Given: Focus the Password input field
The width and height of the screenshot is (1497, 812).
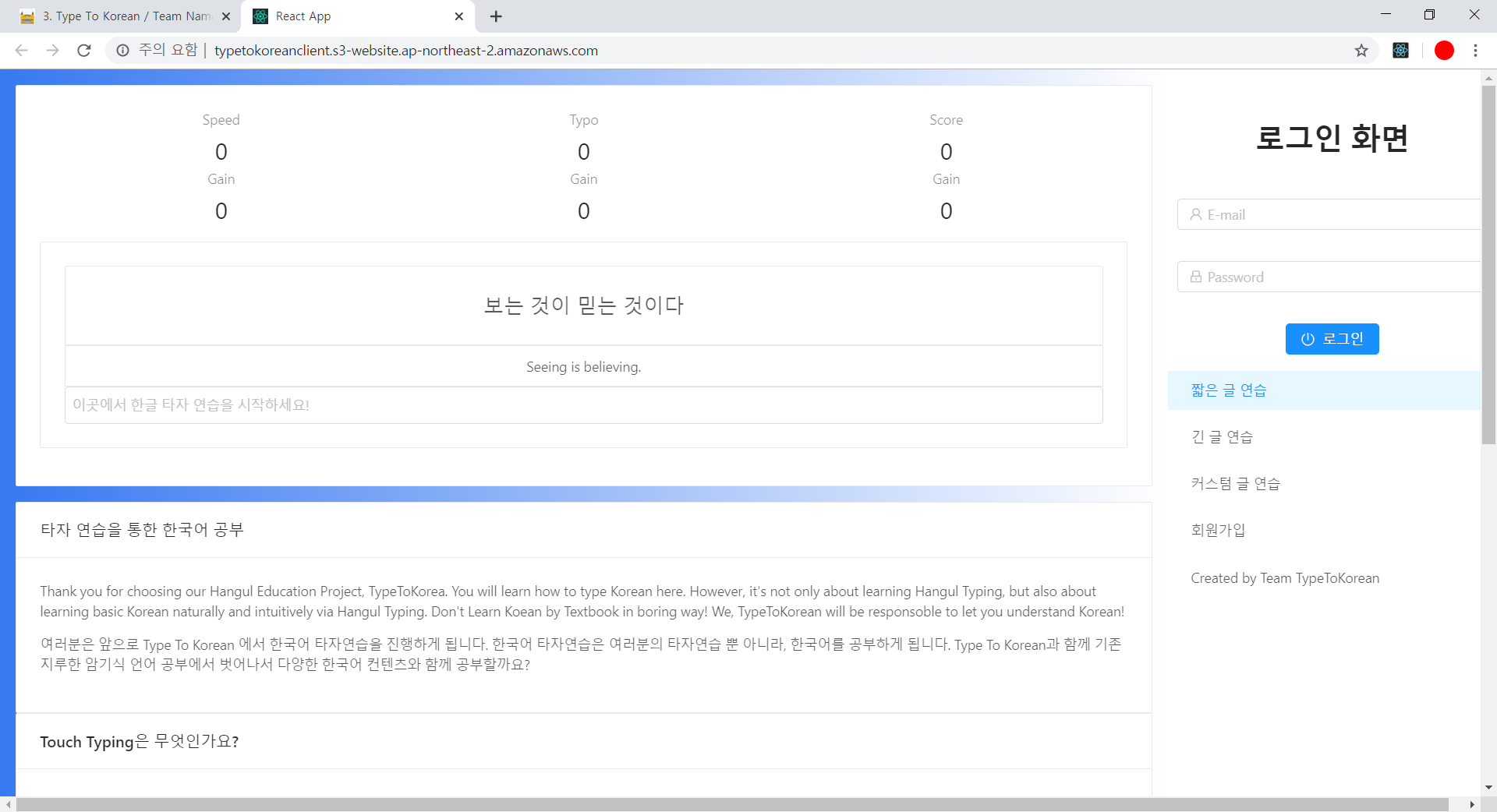Looking at the screenshot, I should click(x=1329, y=277).
